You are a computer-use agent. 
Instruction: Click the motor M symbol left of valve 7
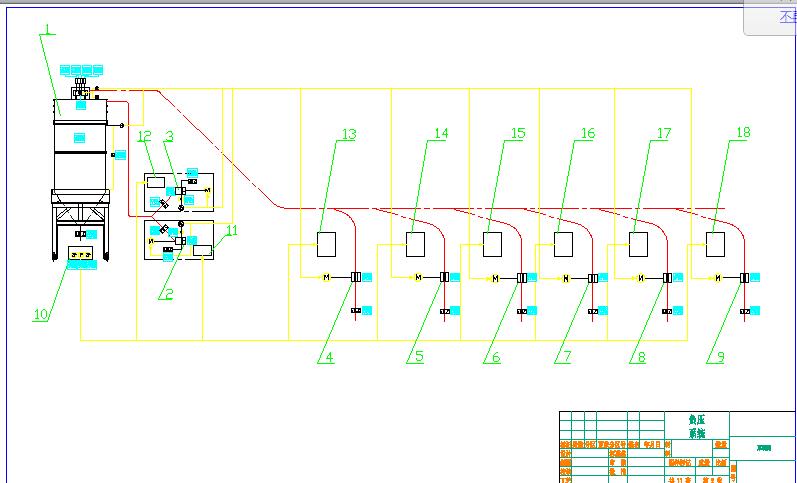pyautogui.click(x=566, y=278)
